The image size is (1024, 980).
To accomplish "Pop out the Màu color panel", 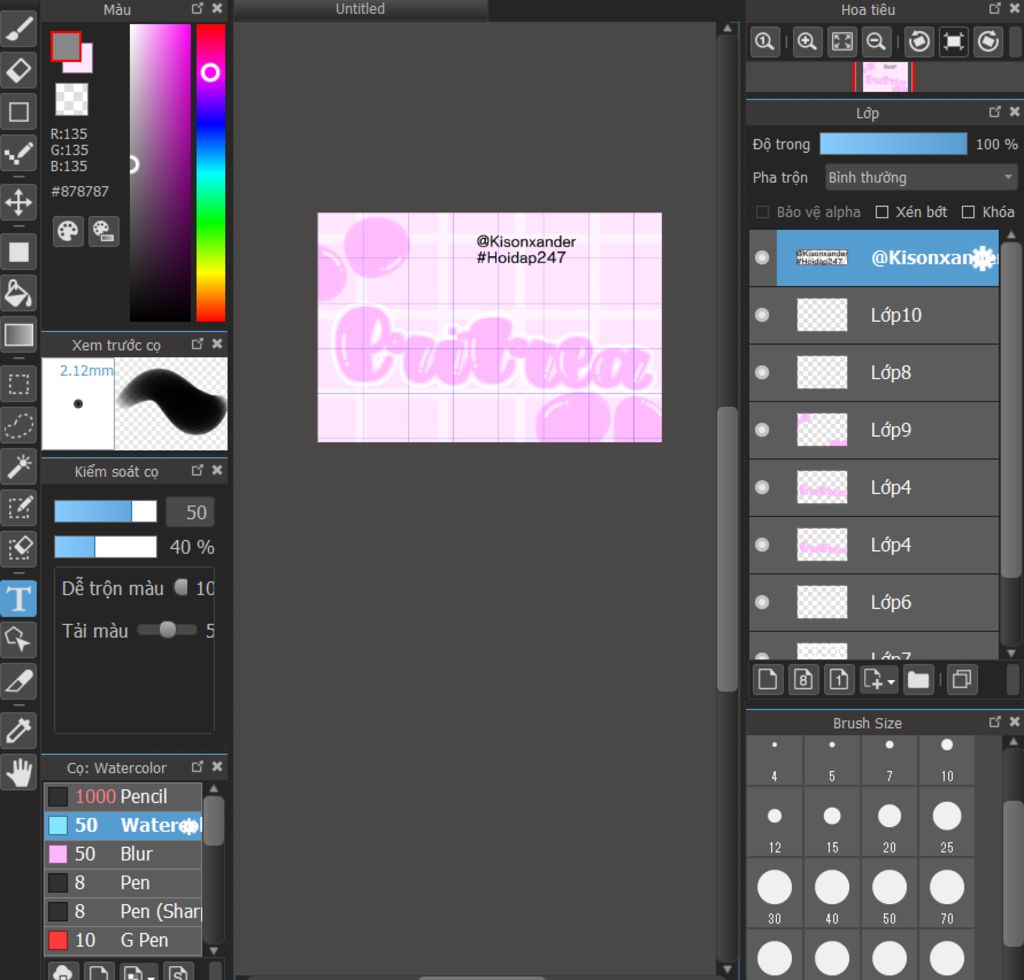I will [x=197, y=8].
